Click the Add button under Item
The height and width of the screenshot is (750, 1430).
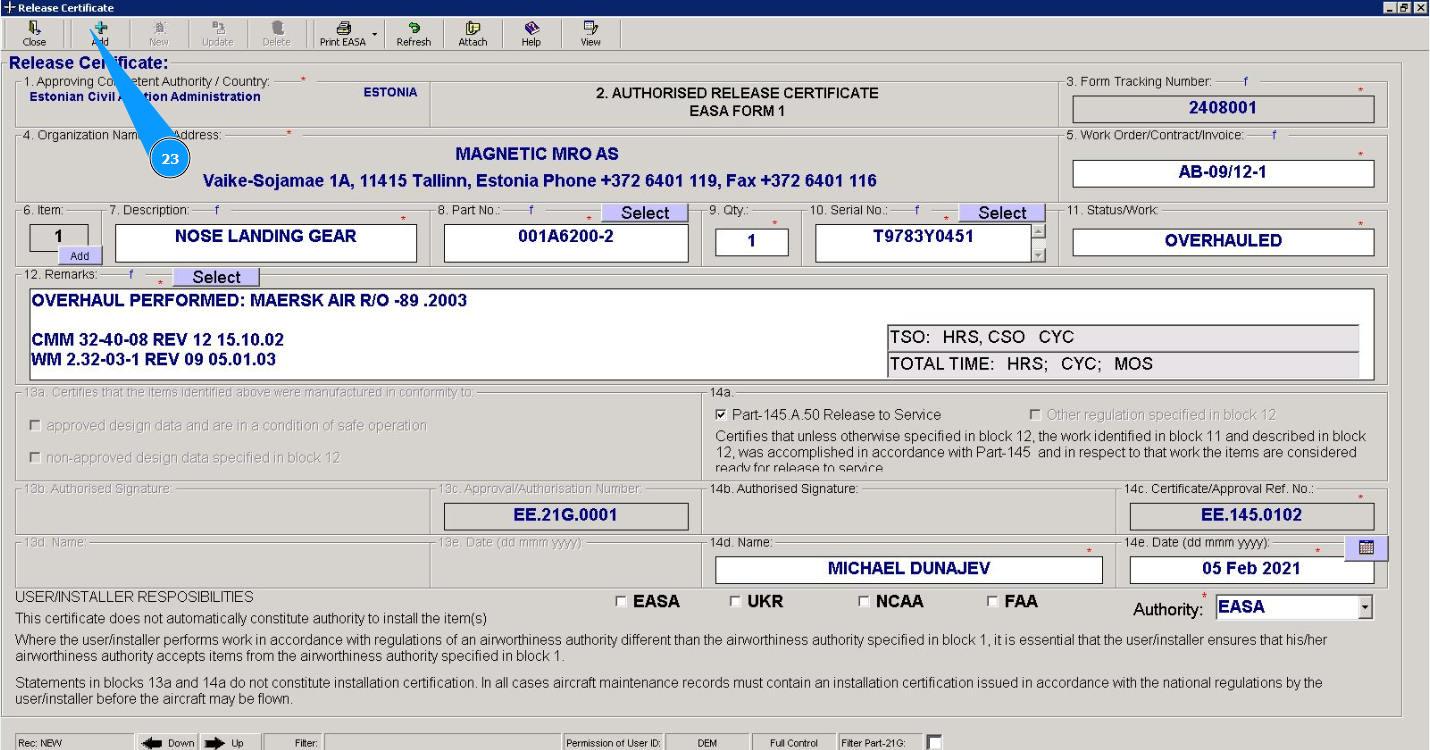(x=80, y=256)
